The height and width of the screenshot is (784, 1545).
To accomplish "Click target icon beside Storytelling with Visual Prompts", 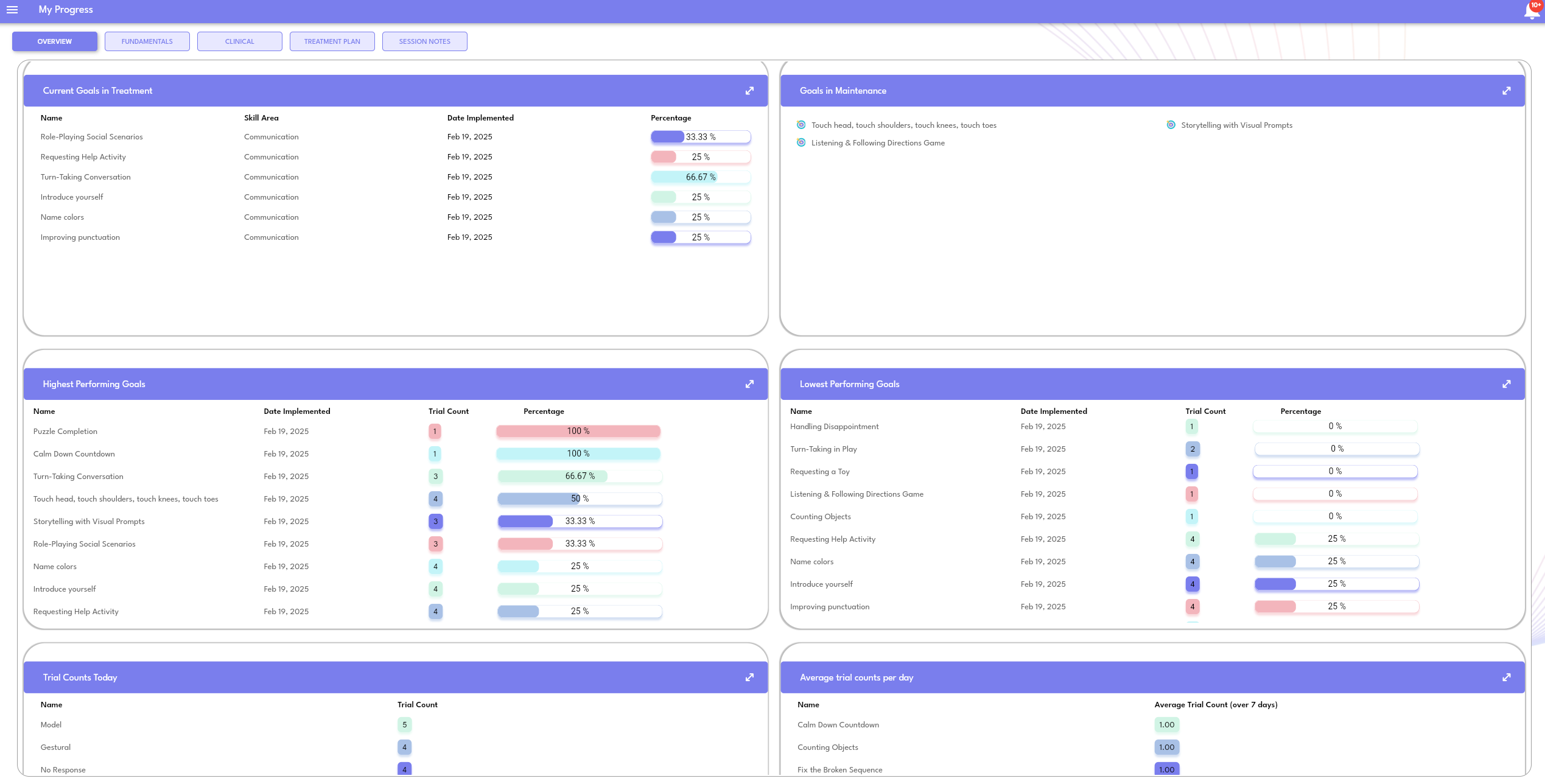I will pos(1171,125).
